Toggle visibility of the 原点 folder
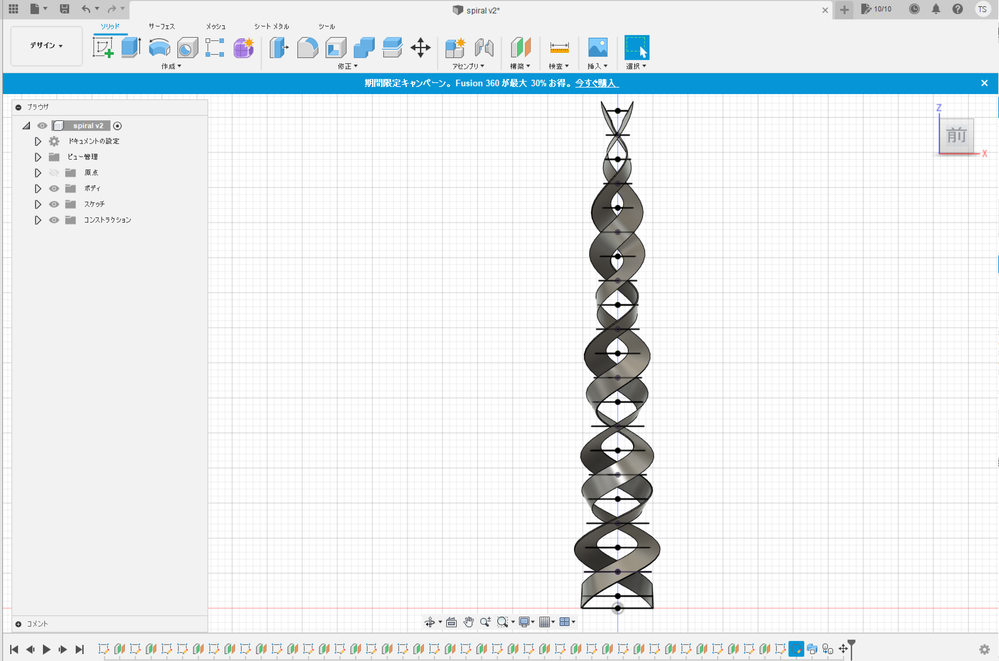 click(x=54, y=173)
